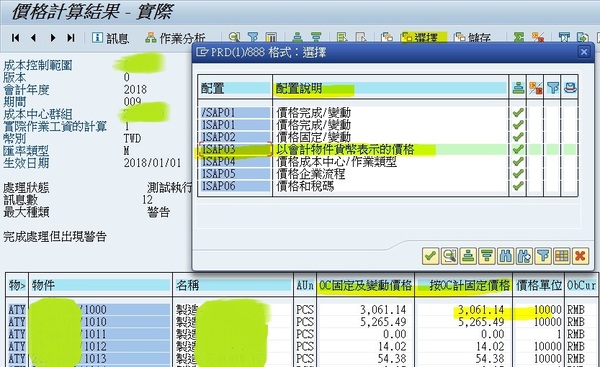Click the 選擇 layout toolbar button
Viewport: 600px width, 367px height.
[x=424, y=38]
